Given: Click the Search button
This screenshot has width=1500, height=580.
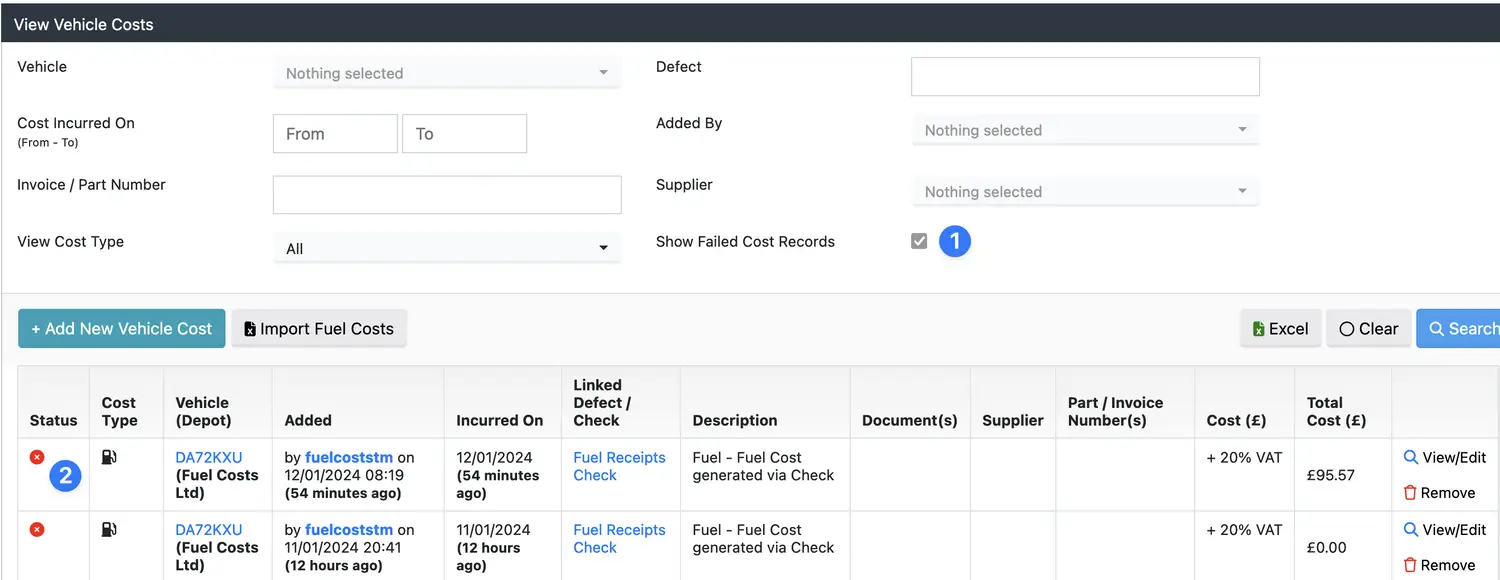Looking at the screenshot, I should tap(1462, 328).
